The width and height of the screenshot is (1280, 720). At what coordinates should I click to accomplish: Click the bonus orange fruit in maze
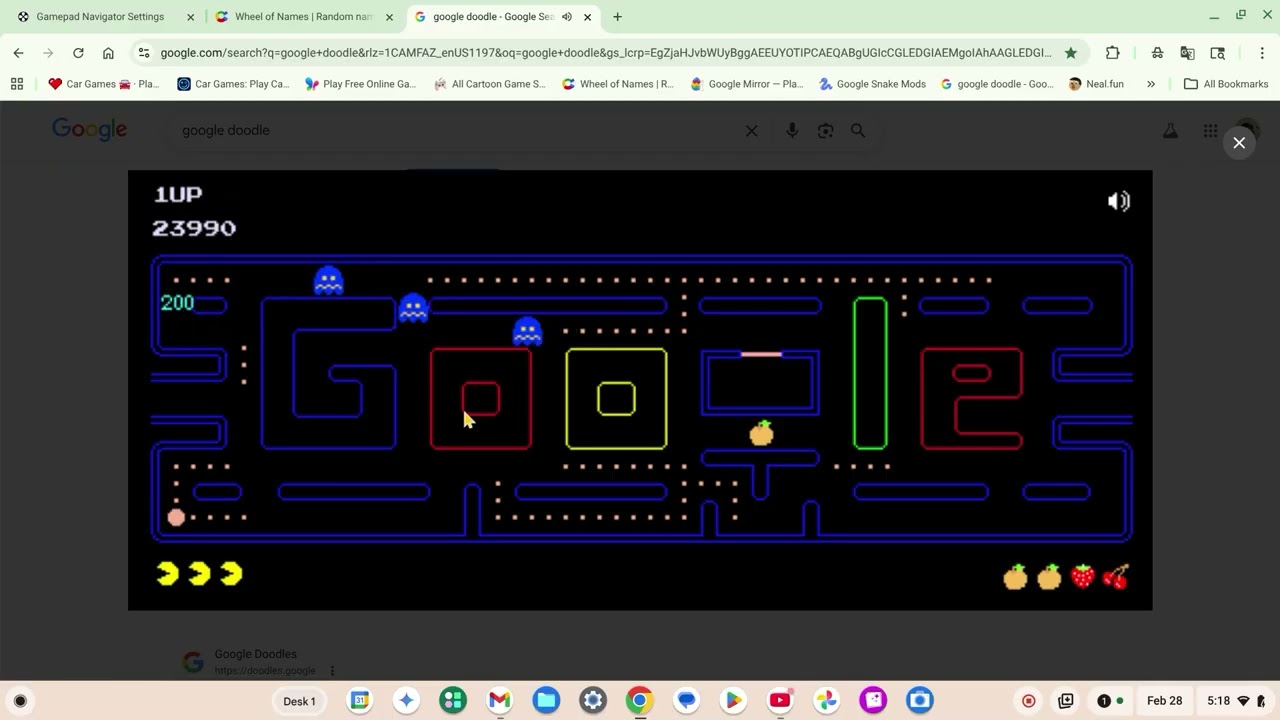pos(761,433)
